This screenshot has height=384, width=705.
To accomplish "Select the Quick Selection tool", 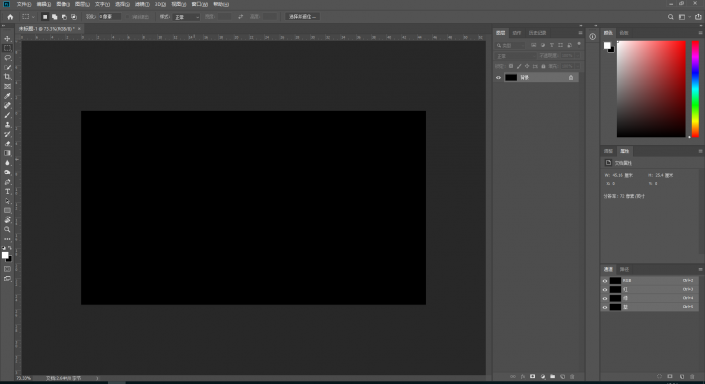I will (x=7, y=67).
